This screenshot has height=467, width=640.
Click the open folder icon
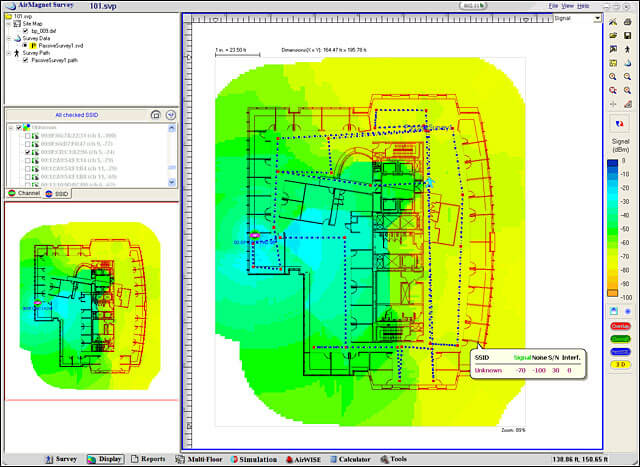pyautogui.click(x=612, y=35)
